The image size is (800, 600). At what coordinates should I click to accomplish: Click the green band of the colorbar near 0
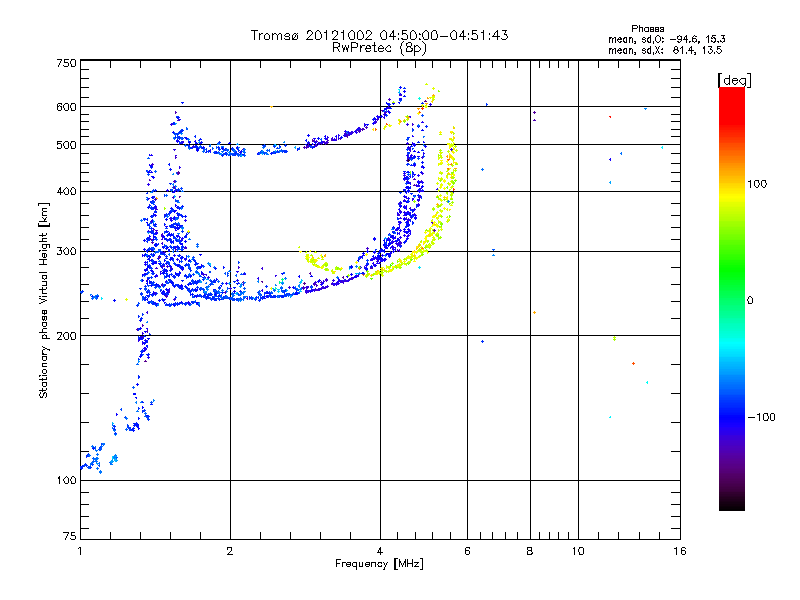coord(732,298)
